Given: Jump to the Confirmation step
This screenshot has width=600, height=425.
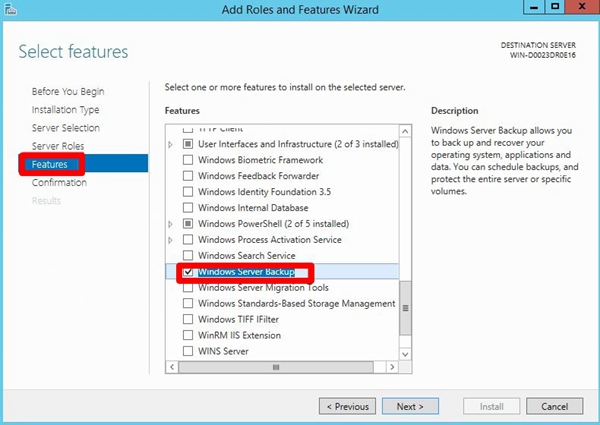Looking at the screenshot, I should 59,182.
